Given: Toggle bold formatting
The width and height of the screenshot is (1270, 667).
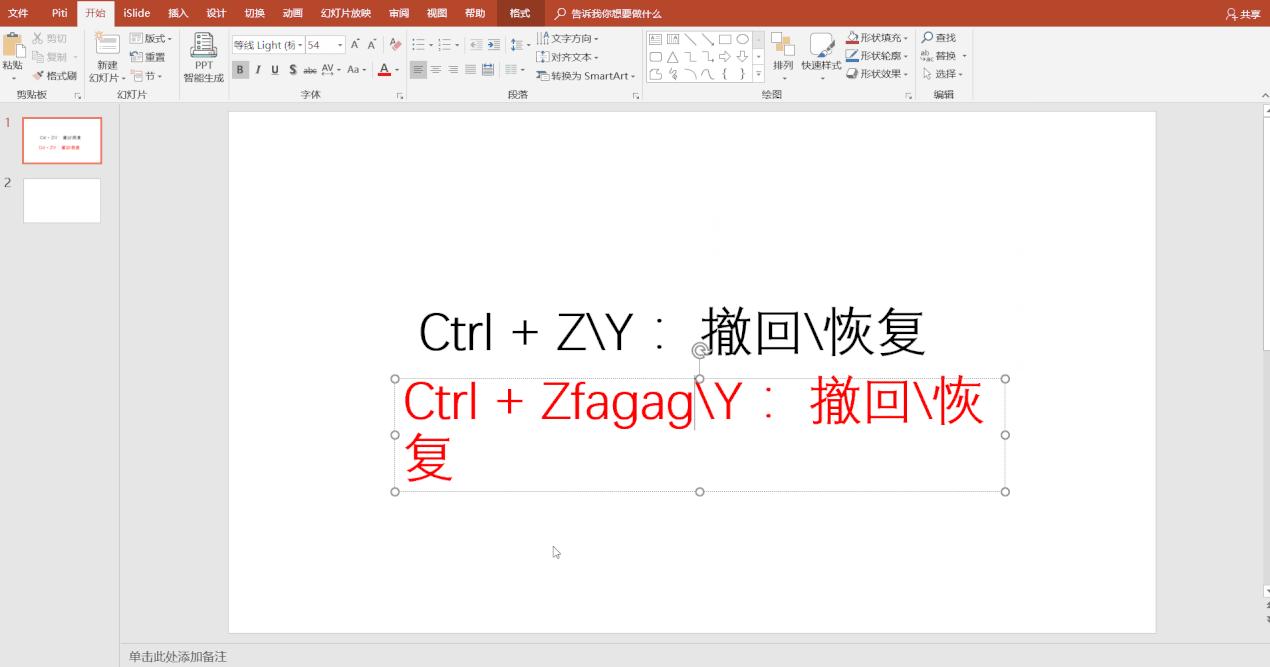Looking at the screenshot, I should tap(239, 69).
